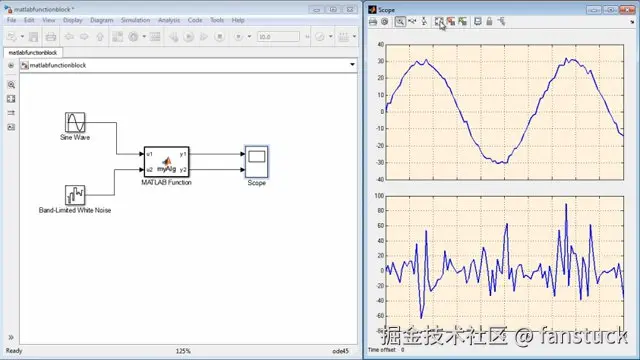The width and height of the screenshot is (640, 360).
Task: Click the Step Back button
Action: pyautogui.click(x=173, y=37)
